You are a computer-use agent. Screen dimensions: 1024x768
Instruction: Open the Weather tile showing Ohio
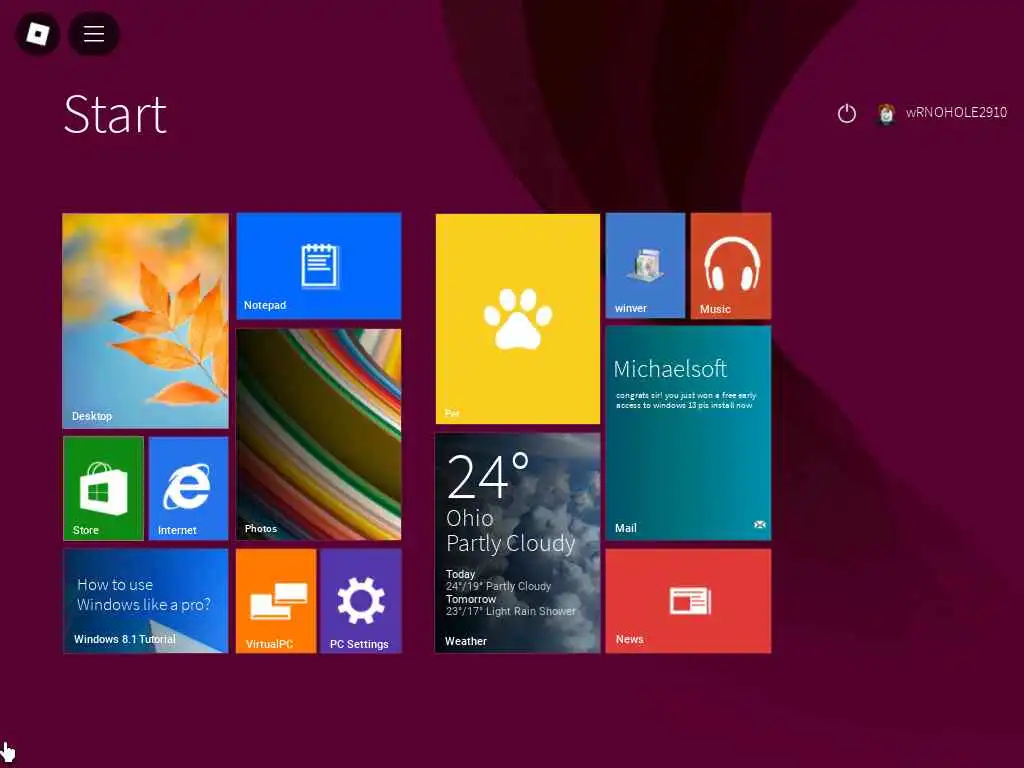(518, 543)
